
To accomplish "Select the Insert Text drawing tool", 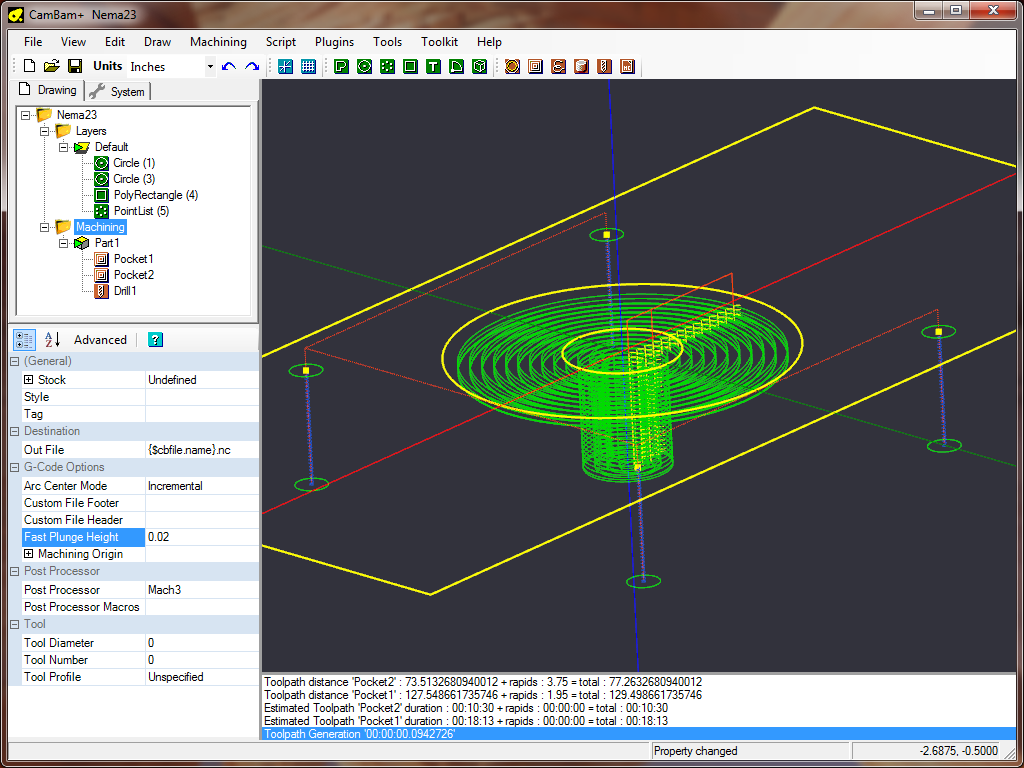I will (433, 67).
